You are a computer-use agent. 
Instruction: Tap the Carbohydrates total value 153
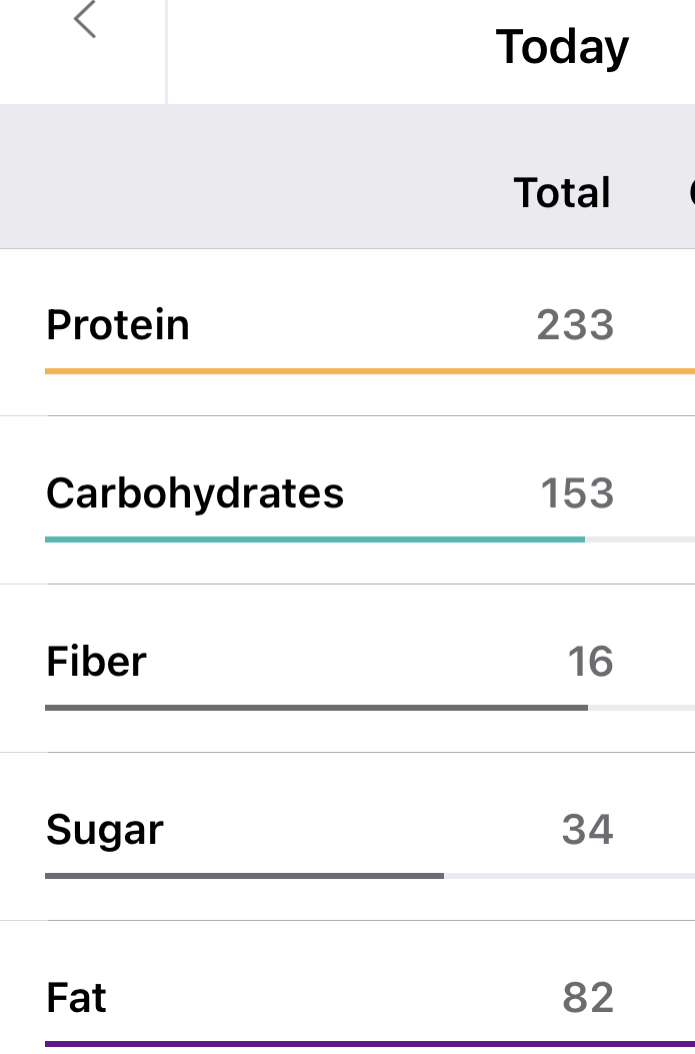(x=577, y=493)
